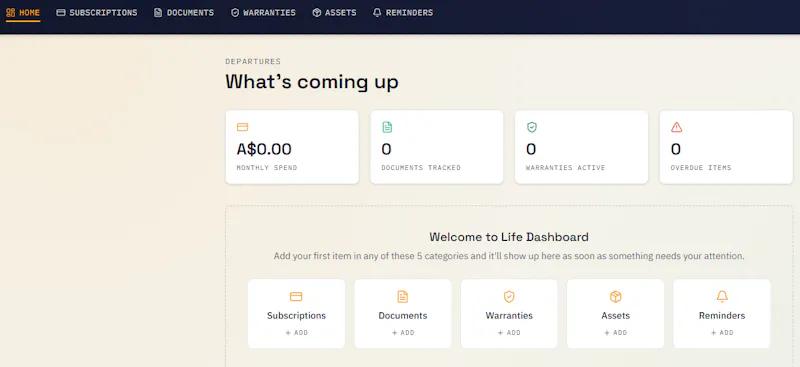Select the Assets nav tab
Viewport: 800px width, 367px height.
pos(334,13)
